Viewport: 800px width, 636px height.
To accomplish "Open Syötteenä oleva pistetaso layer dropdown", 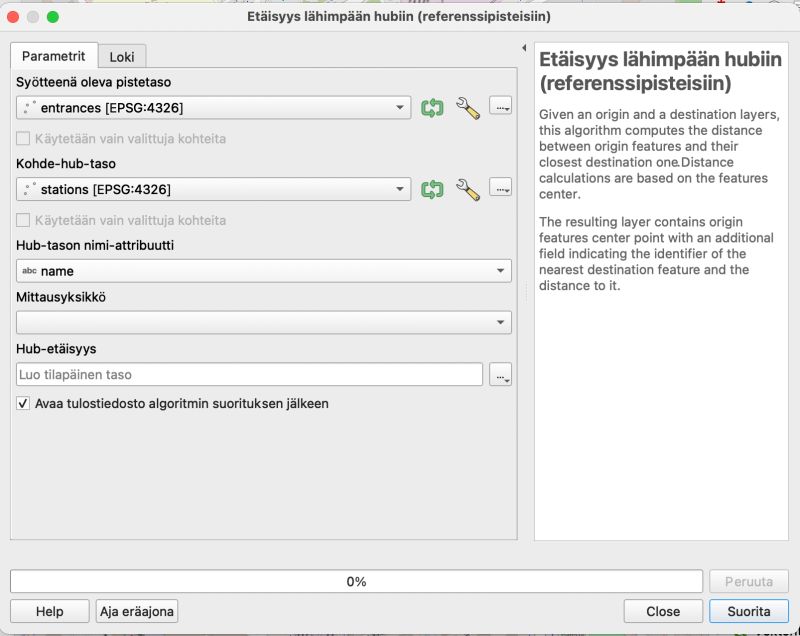I will point(213,108).
